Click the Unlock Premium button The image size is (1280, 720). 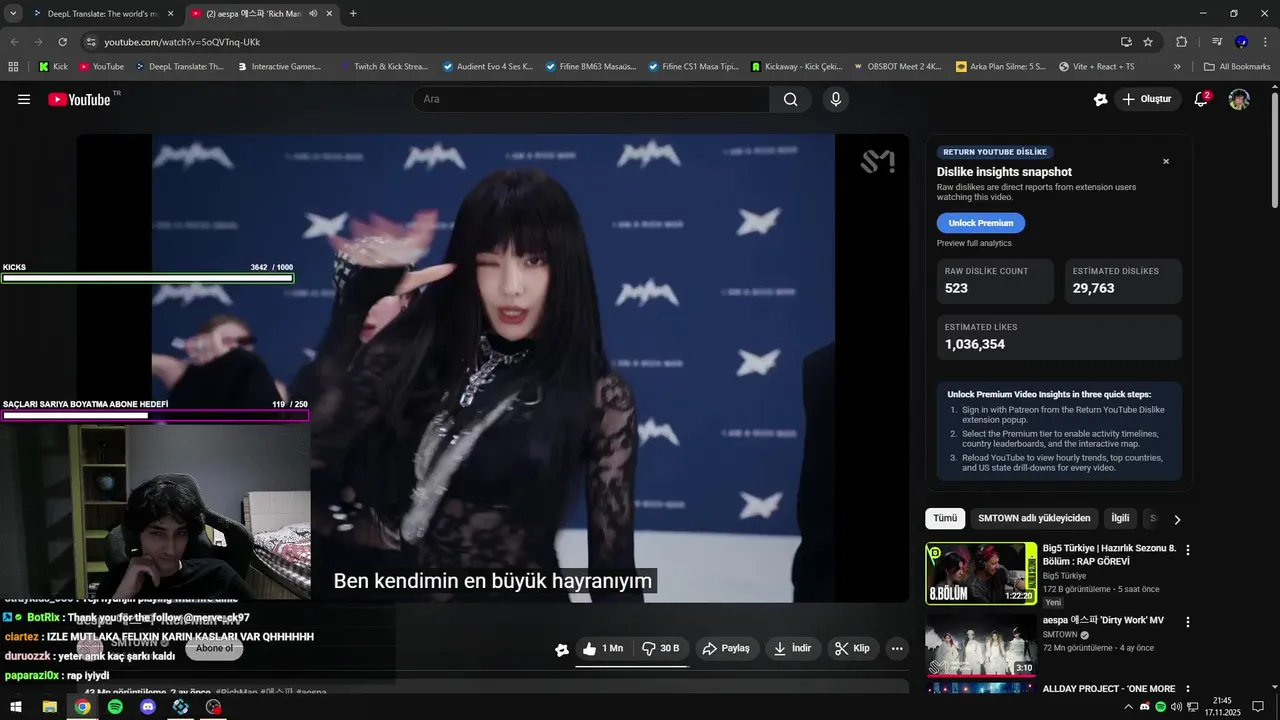pos(981,223)
